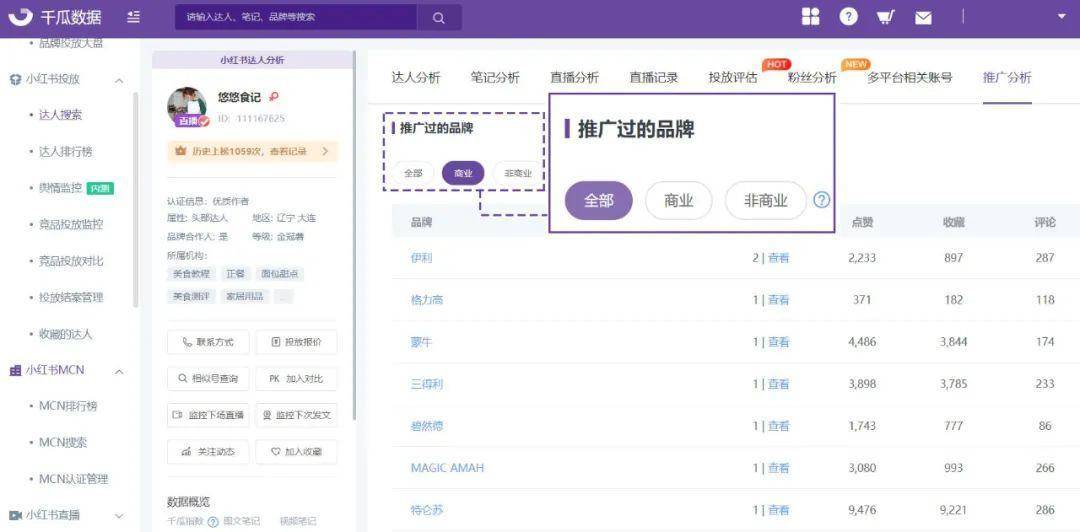
Task: Expand more tags via the ellipsis chip
Action: point(284,296)
